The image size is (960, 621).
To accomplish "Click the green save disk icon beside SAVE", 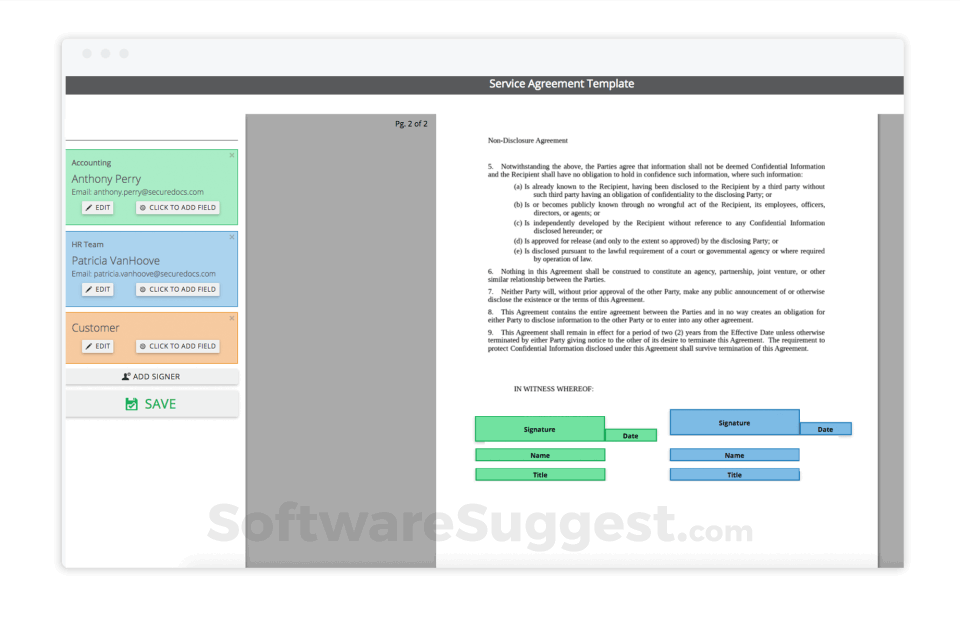I will click(131, 403).
